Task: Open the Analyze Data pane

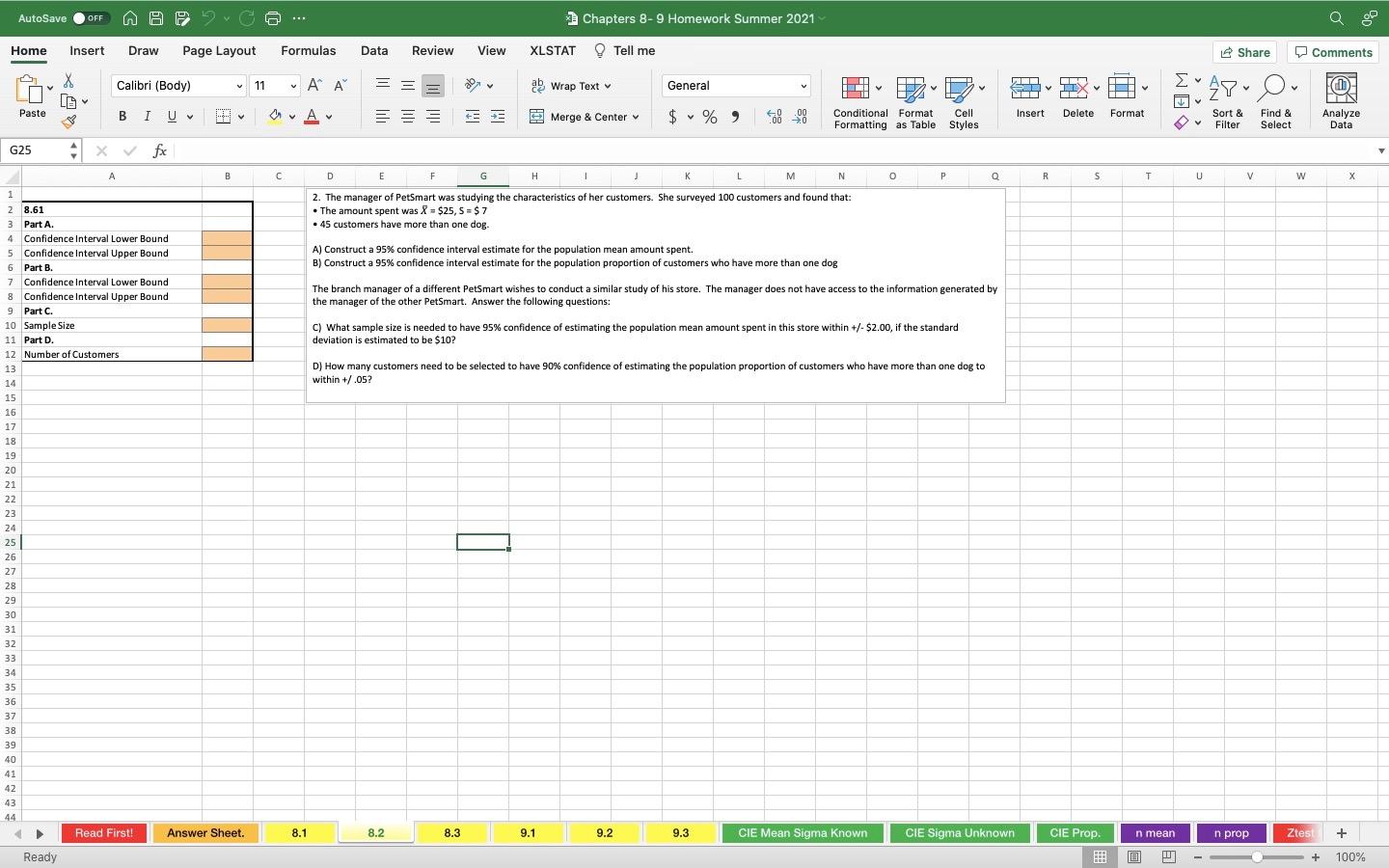Action: (1341, 99)
